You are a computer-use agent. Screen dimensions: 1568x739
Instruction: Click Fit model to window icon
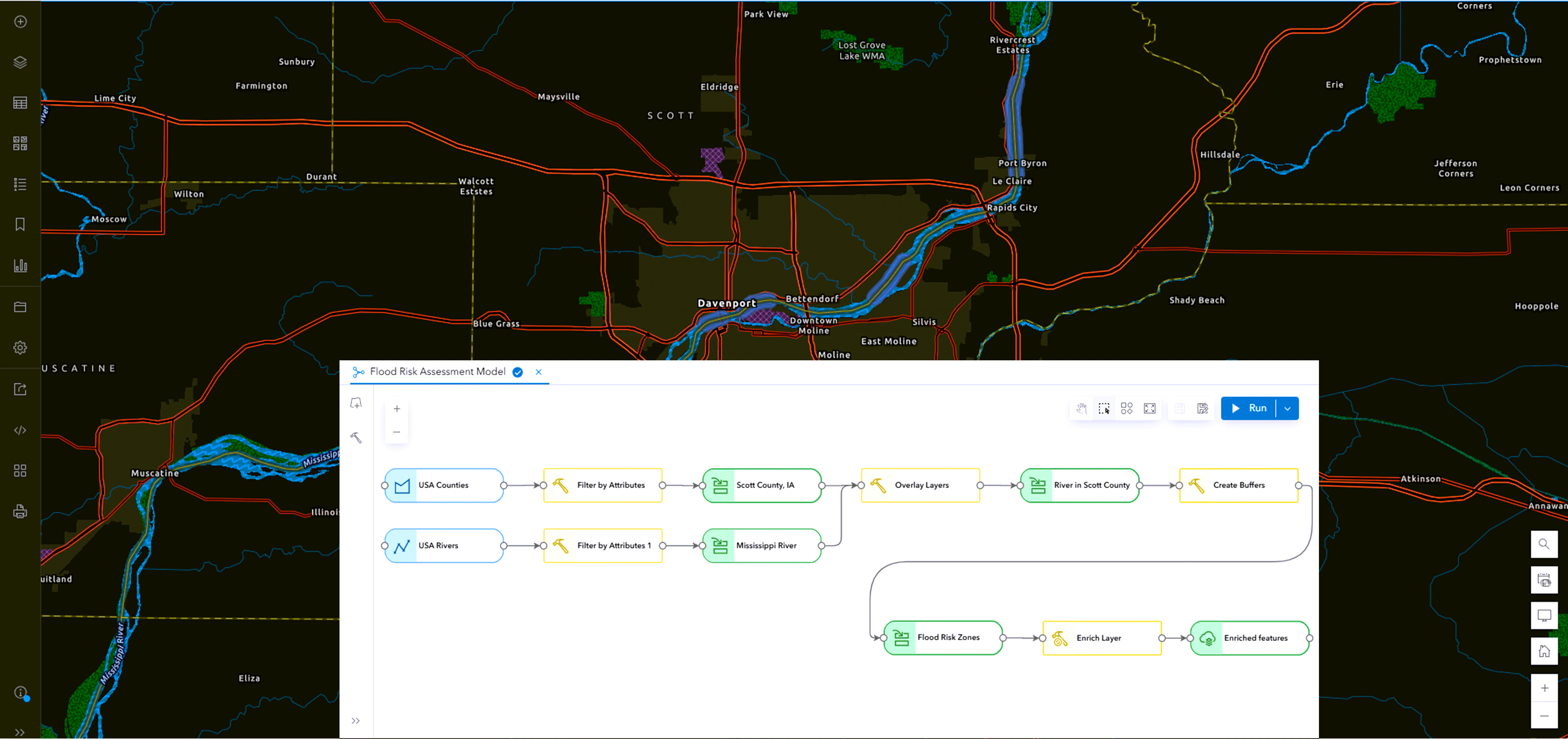coord(1149,409)
